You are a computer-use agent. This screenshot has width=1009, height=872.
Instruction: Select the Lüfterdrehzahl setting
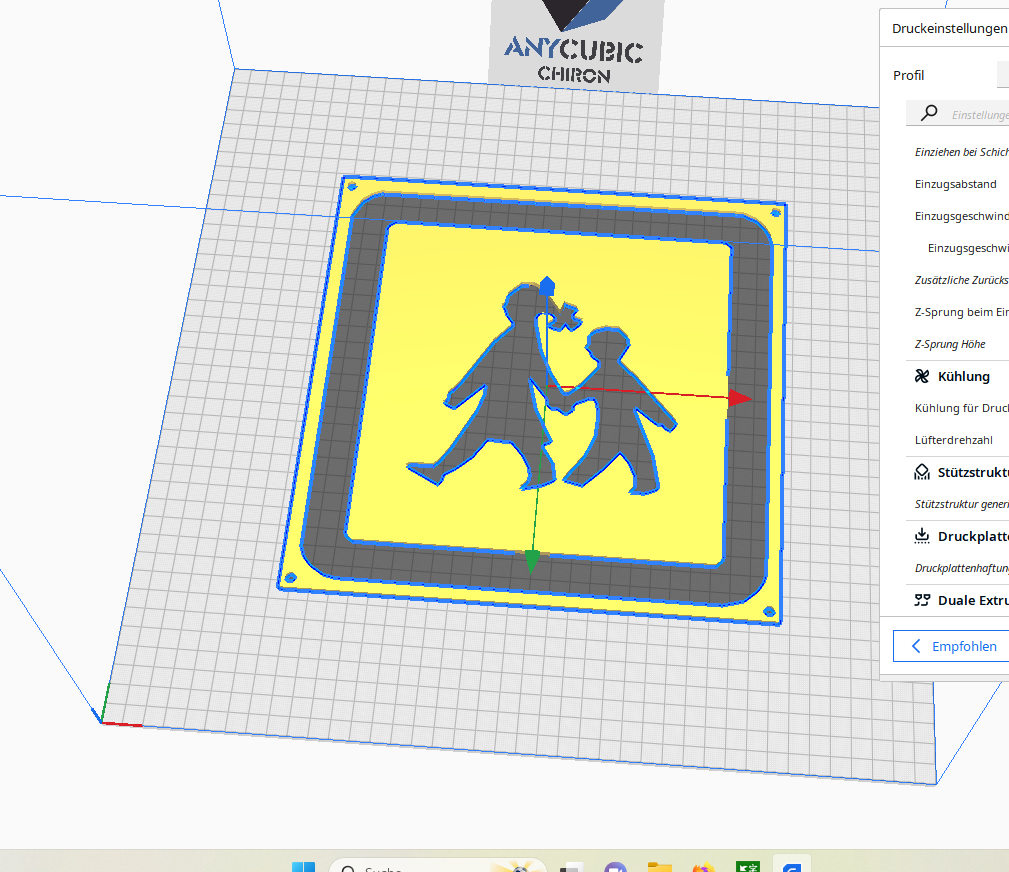[954, 440]
